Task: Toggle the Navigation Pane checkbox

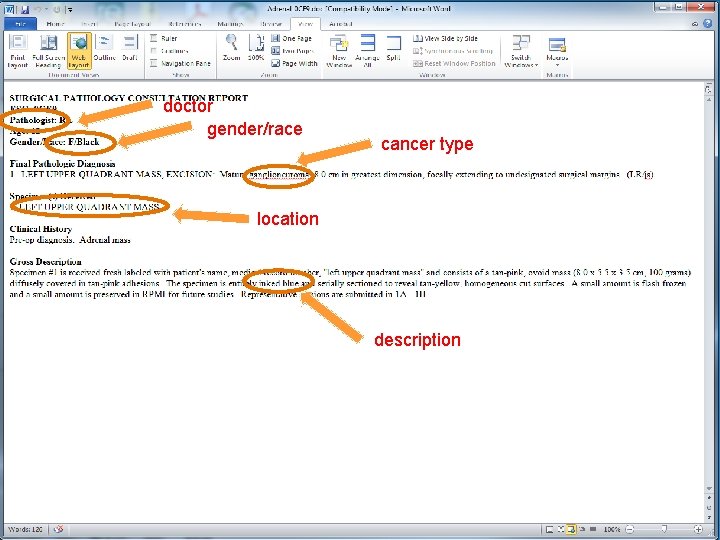Action: pyautogui.click(x=154, y=63)
